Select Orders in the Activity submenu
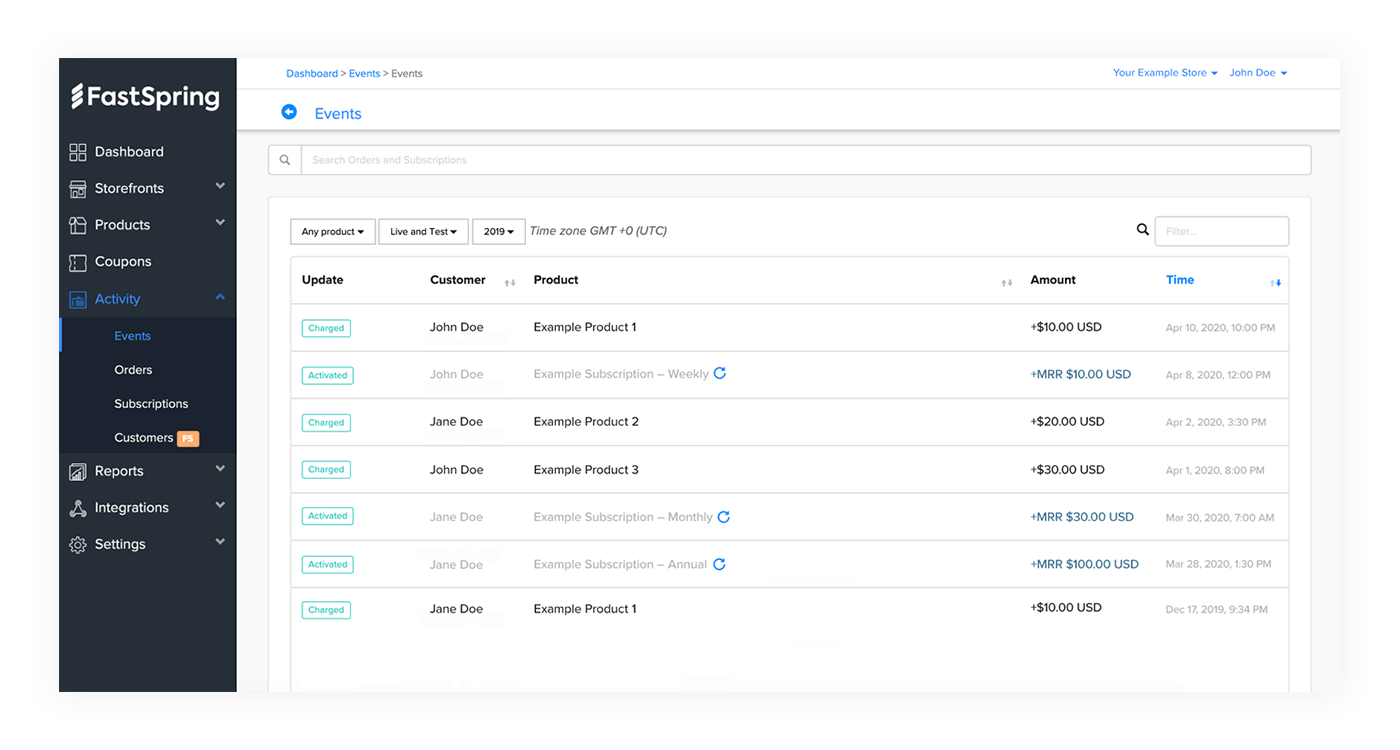Screen dimensions: 1400x750 (x=133, y=370)
